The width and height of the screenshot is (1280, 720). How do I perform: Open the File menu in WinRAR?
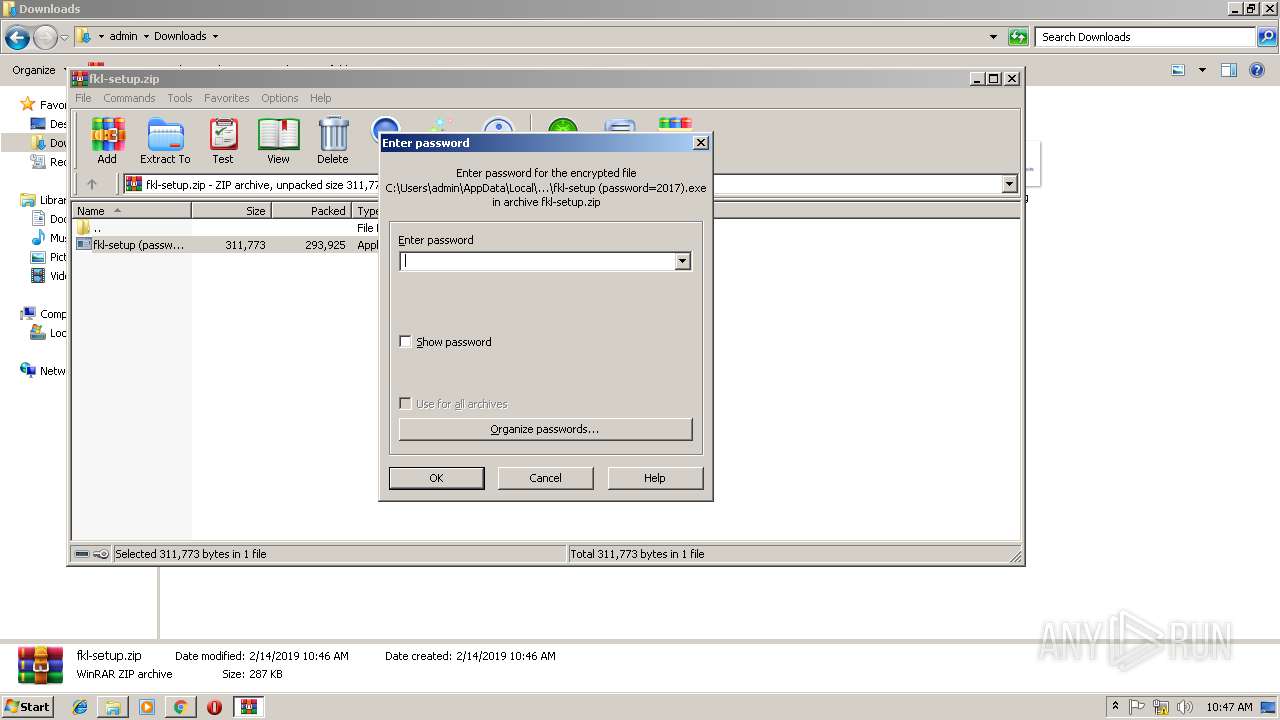click(x=83, y=98)
